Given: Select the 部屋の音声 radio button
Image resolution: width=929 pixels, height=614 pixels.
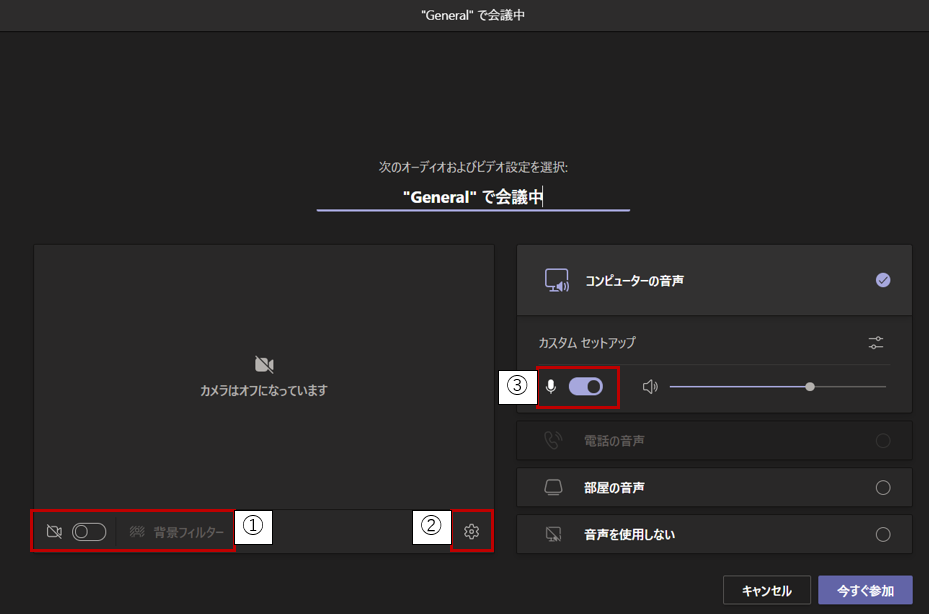Looking at the screenshot, I should pos(882,488).
